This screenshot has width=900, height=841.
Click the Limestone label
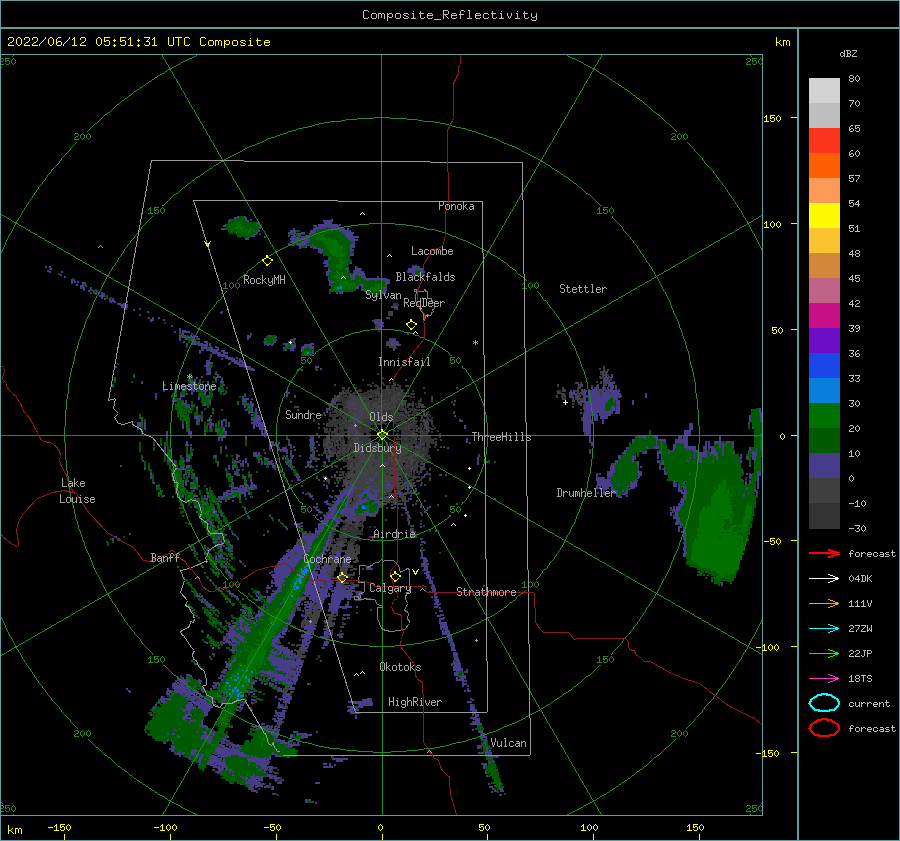point(189,386)
